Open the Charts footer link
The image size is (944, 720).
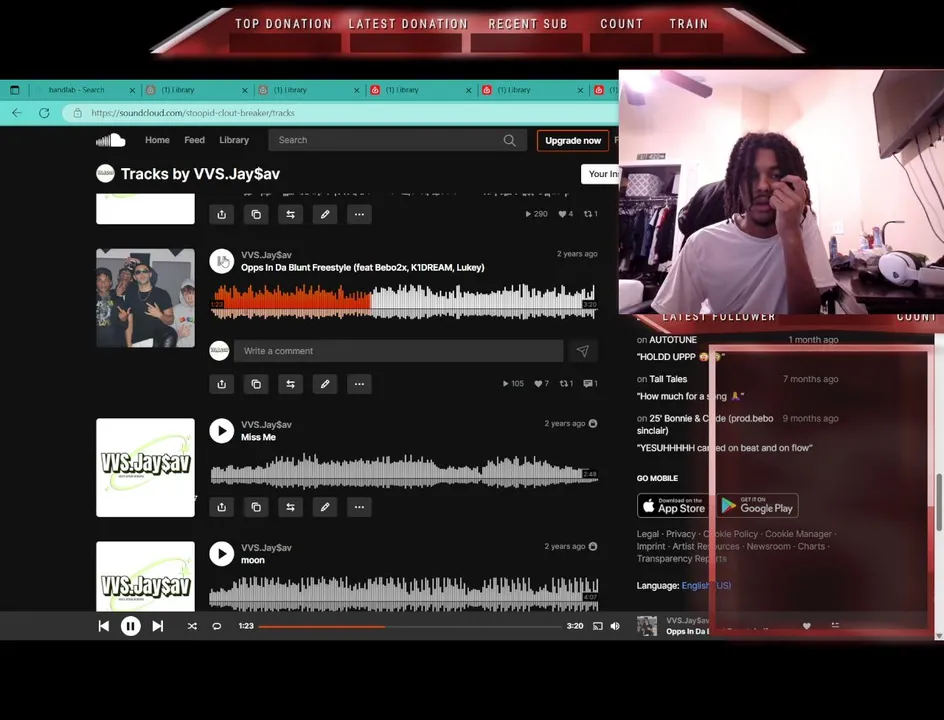(x=811, y=547)
